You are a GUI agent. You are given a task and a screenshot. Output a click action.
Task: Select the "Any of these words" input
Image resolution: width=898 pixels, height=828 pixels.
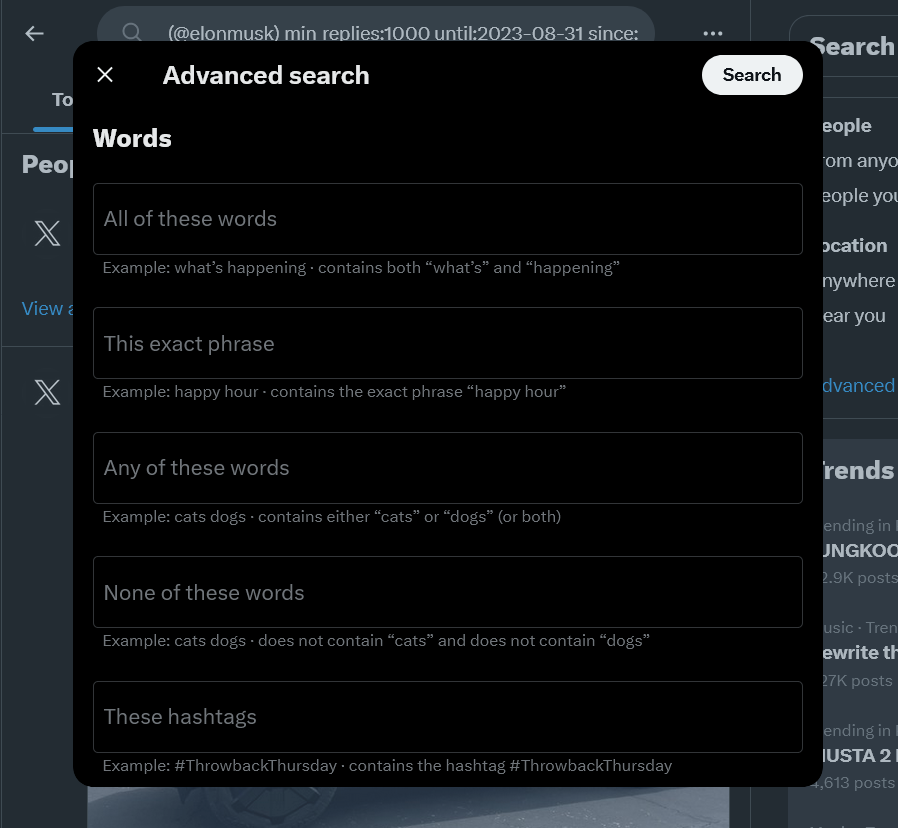pyautogui.click(x=447, y=468)
